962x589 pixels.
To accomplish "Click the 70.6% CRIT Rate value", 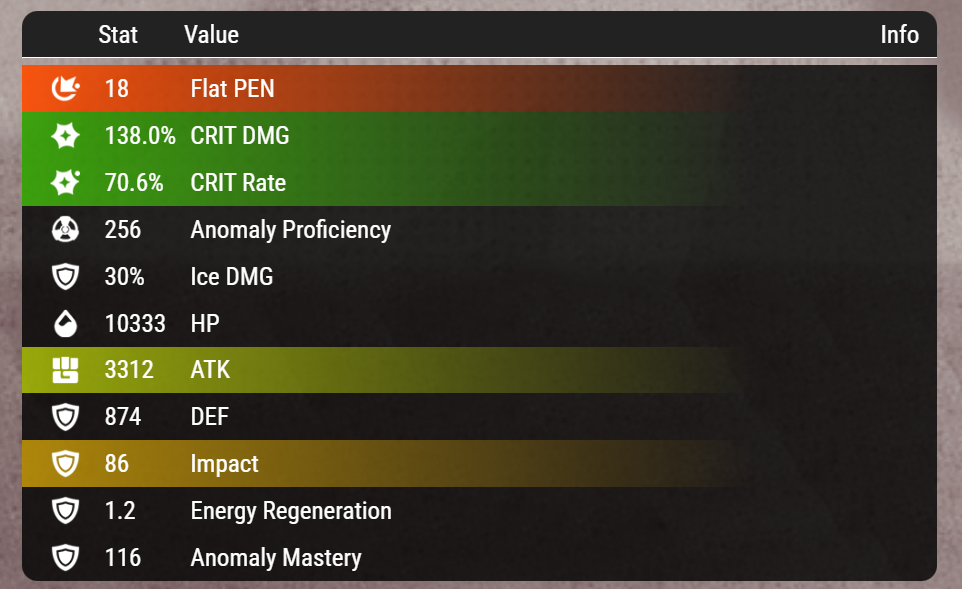I will click(x=134, y=182).
